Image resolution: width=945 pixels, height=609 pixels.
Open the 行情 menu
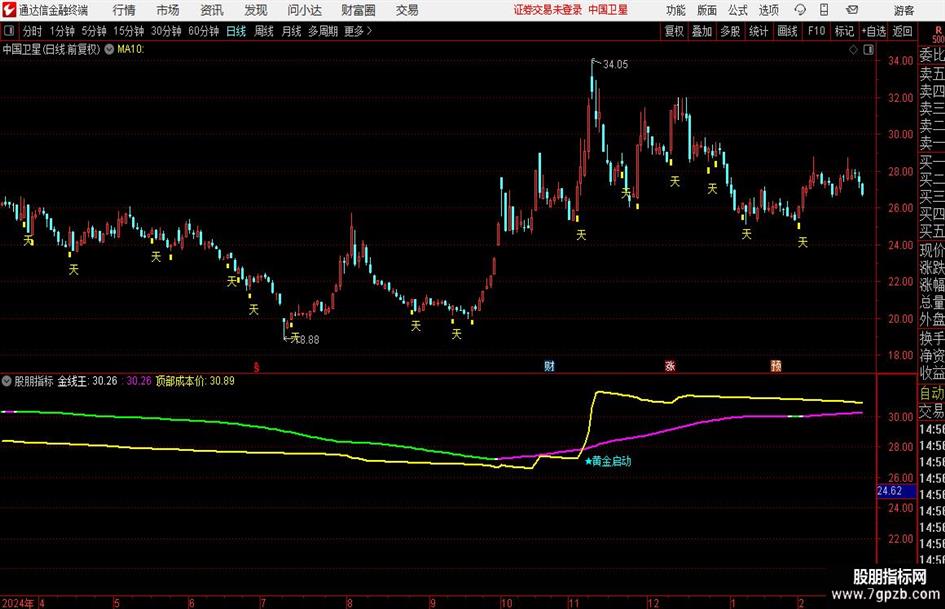click(x=124, y=10)
